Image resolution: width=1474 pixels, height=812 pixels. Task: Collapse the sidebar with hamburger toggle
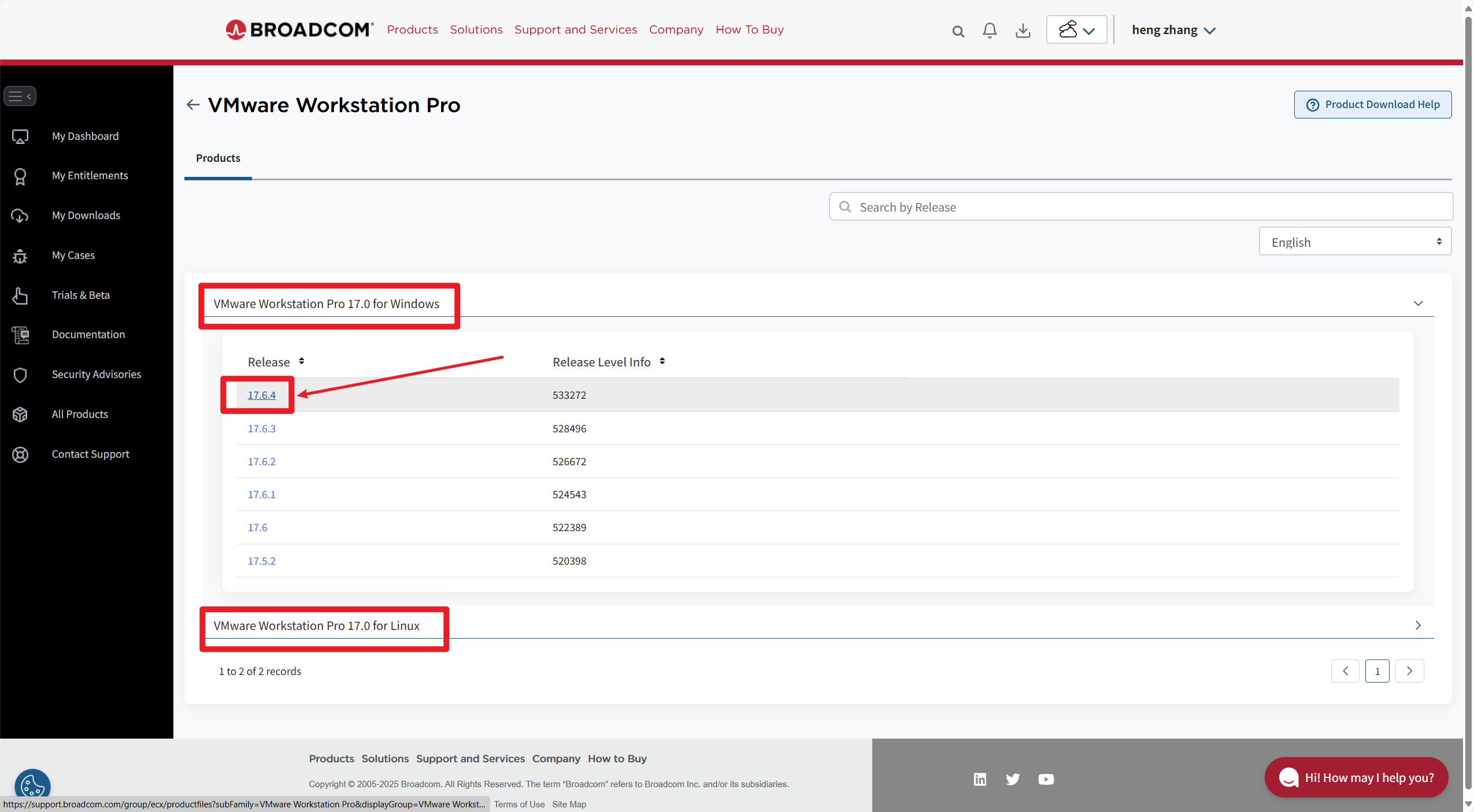coord(20,96)
